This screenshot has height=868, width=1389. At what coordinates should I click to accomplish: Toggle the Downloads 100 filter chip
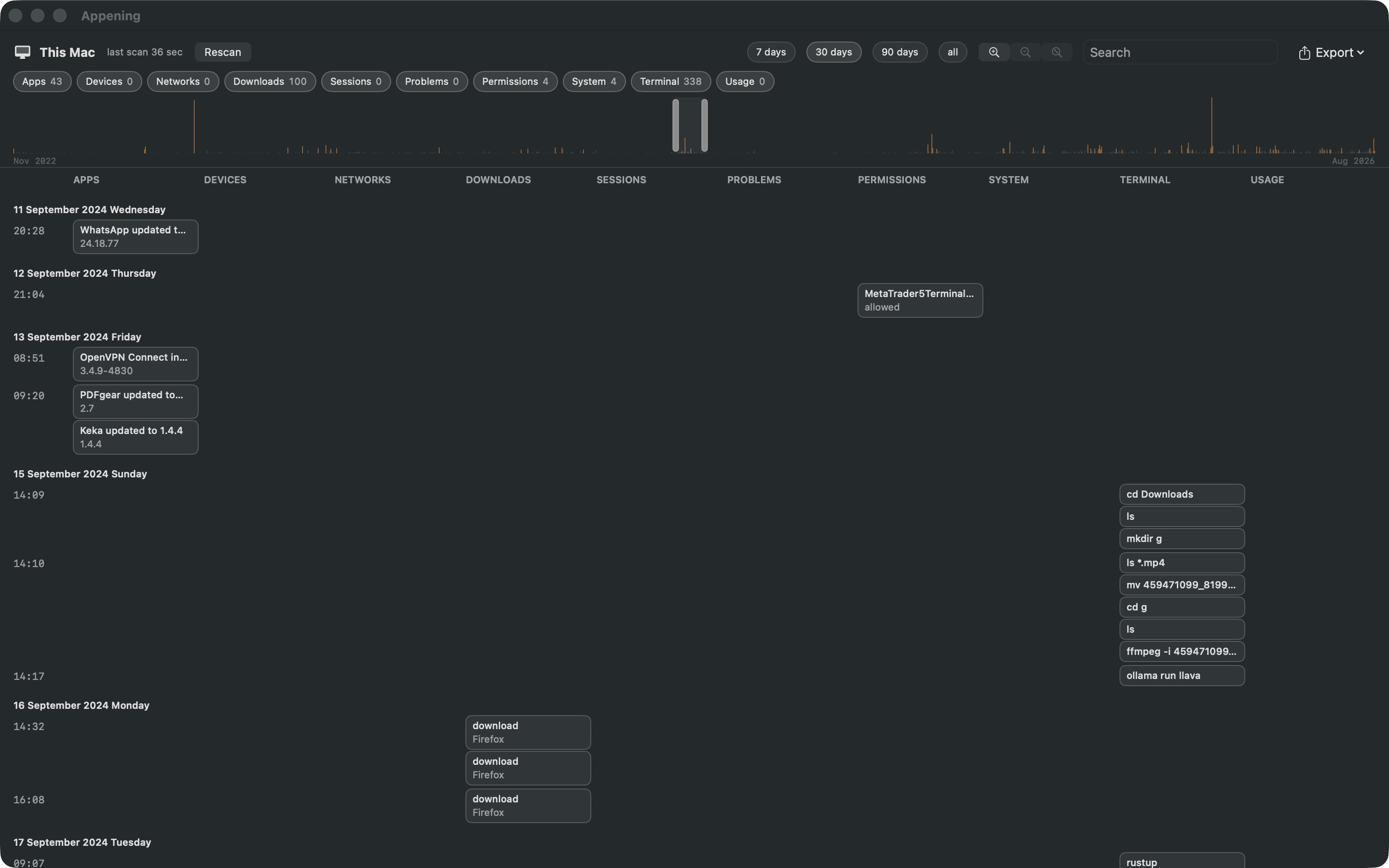pyautogui.click(x=270, y=81)
